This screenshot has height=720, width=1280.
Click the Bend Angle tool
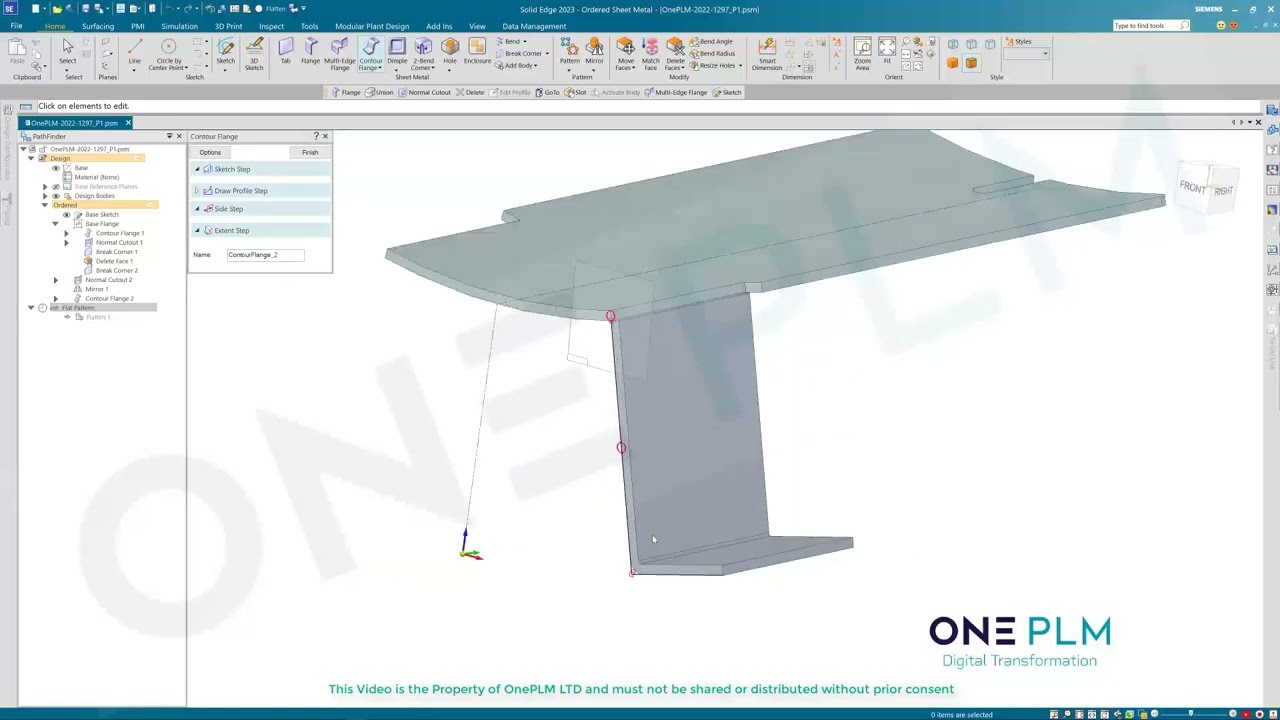(711, 42)
